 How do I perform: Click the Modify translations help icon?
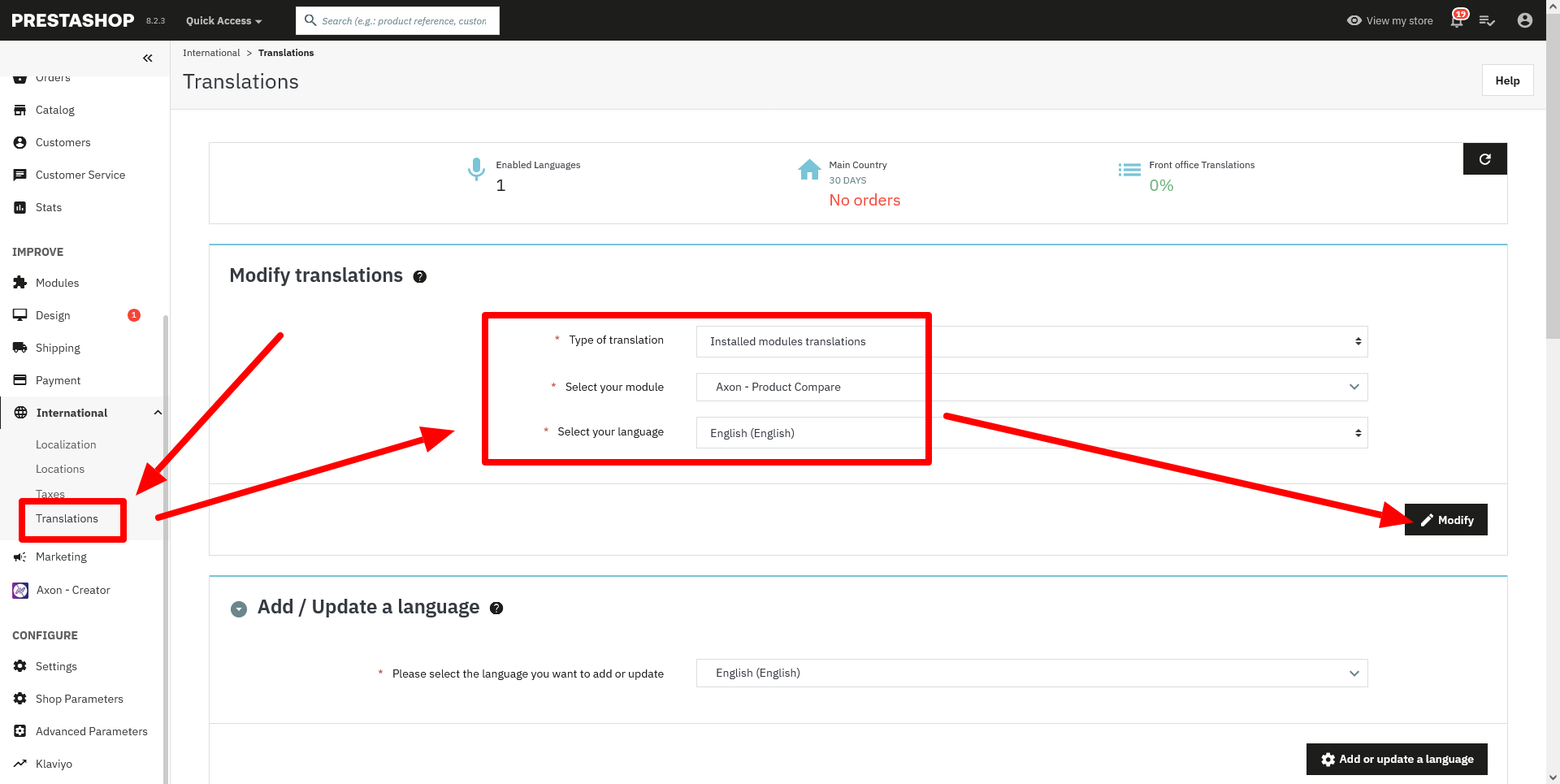pyautogui.click(x=420, y=277)
